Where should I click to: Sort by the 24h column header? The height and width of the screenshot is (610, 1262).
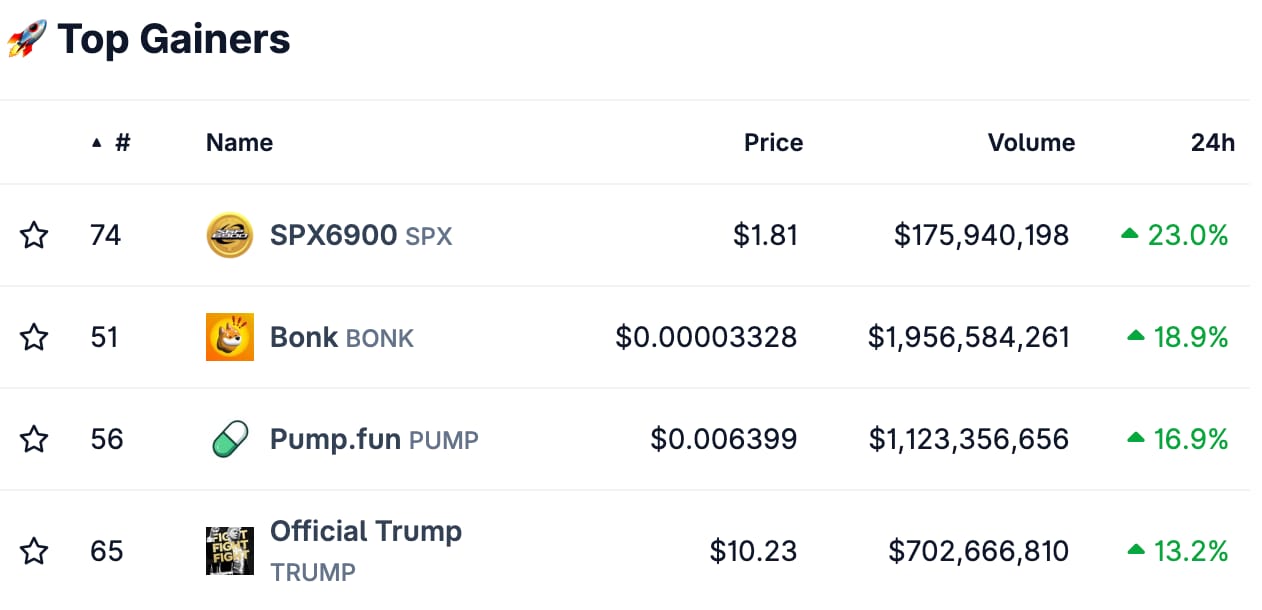(x=1213, y=143)
